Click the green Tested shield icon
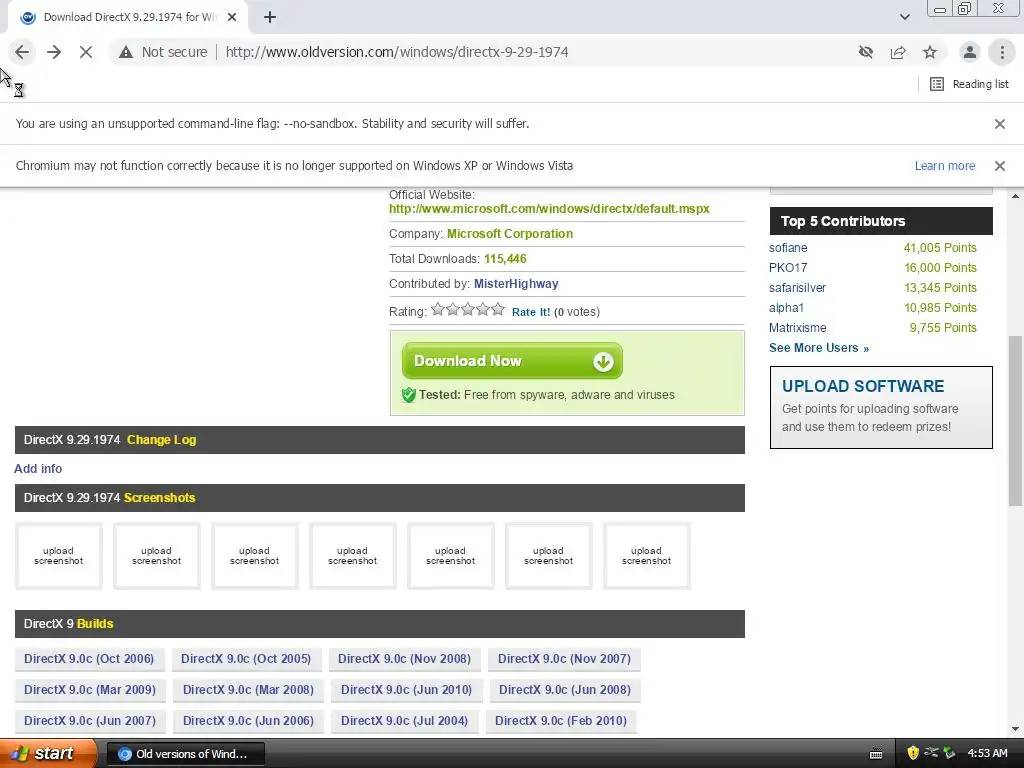This screenshot has height=768, width=1024. click(409, 395)
